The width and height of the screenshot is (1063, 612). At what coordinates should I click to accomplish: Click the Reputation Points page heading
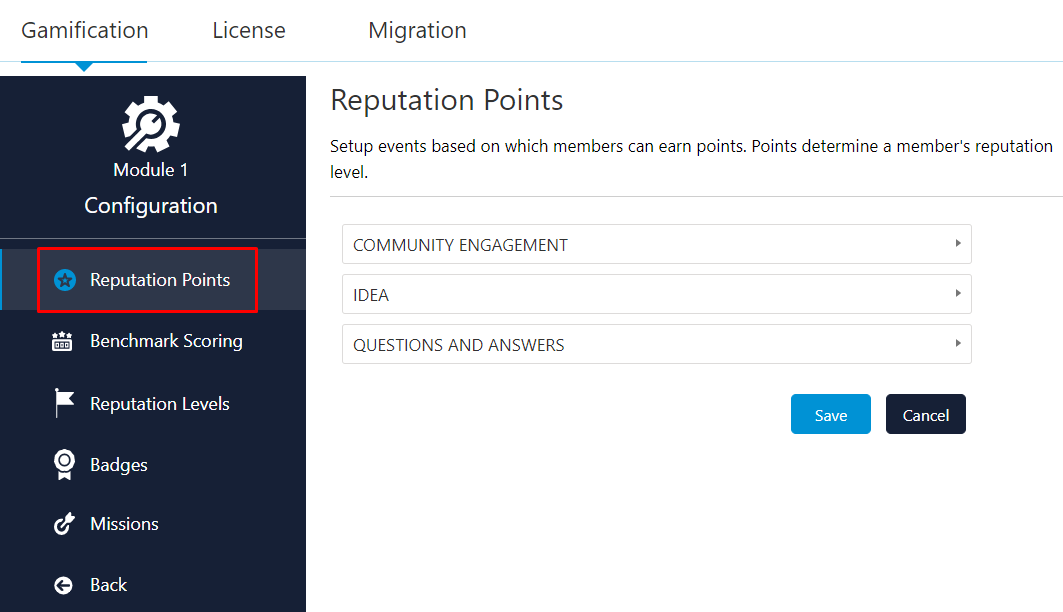447,100
